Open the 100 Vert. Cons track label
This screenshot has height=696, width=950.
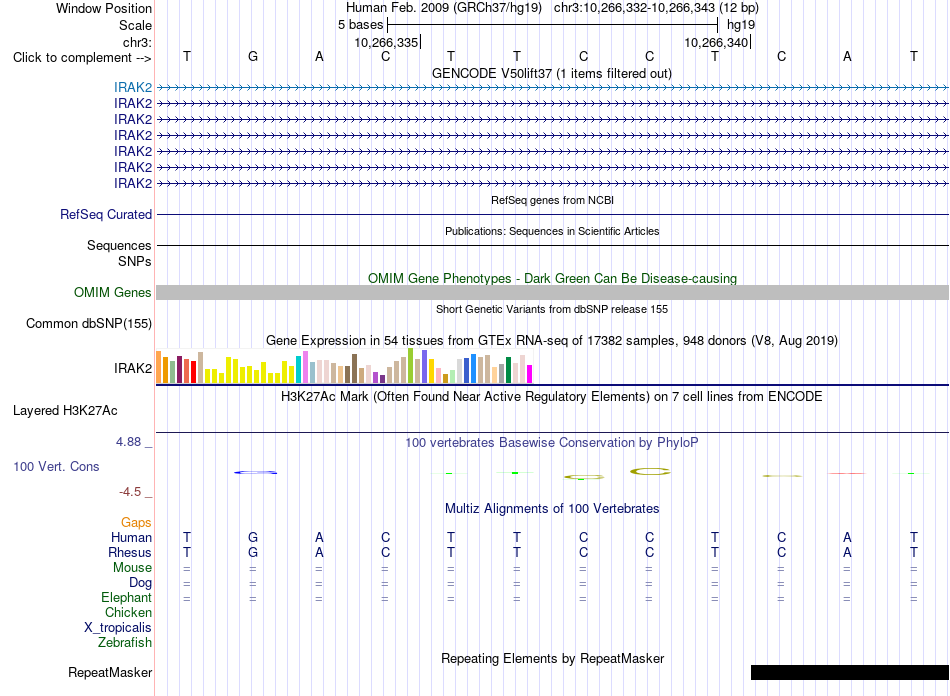tap(56, 466)
